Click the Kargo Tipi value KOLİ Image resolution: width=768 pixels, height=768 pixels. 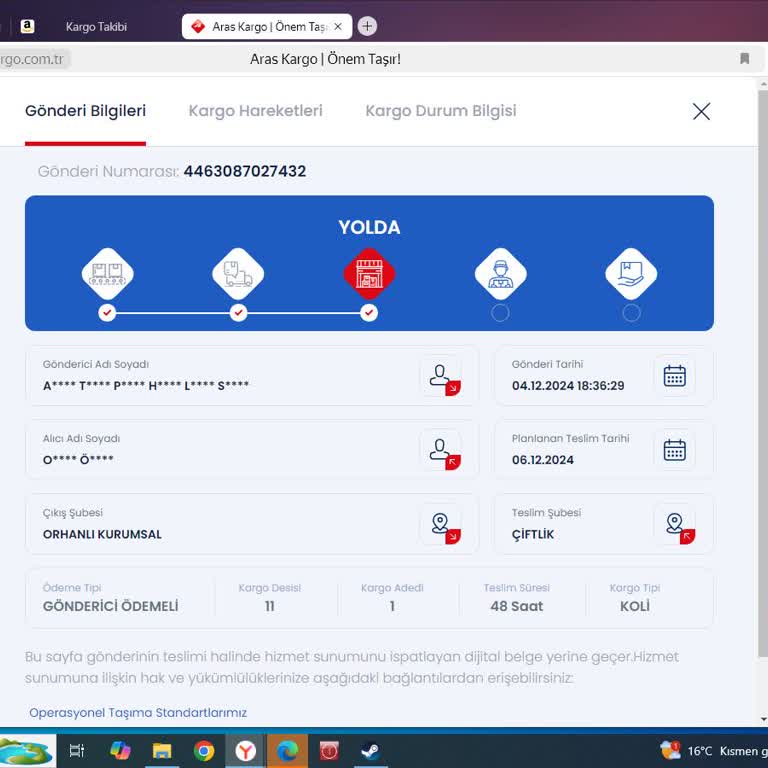point(635,606)
